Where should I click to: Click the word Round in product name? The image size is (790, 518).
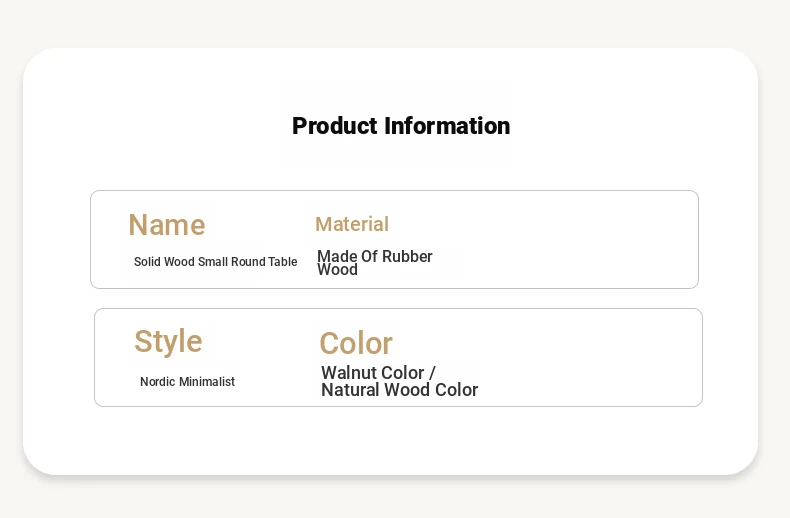248,262
